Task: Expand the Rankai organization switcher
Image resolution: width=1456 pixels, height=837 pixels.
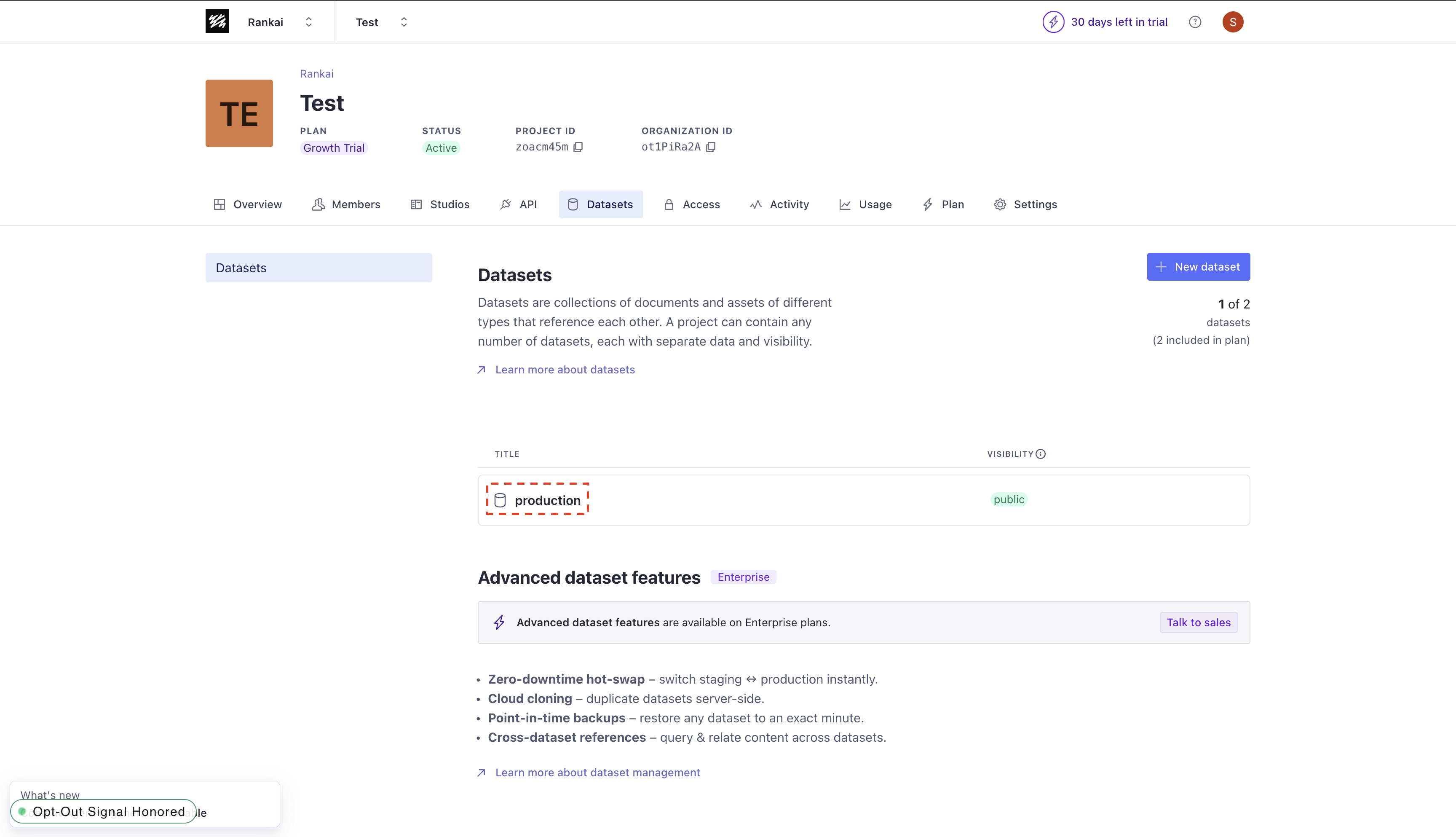Action: pos(308,22)
